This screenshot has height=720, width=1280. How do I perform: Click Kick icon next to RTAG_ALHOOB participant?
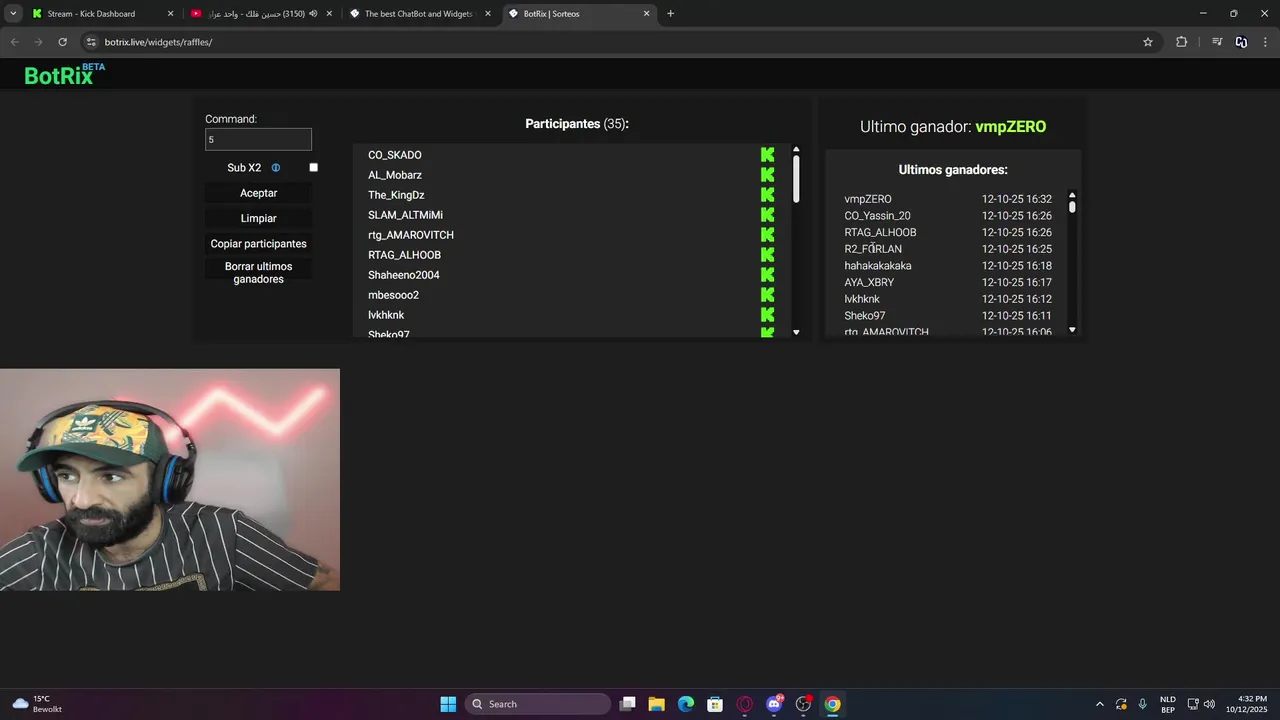tap(767, 255)
